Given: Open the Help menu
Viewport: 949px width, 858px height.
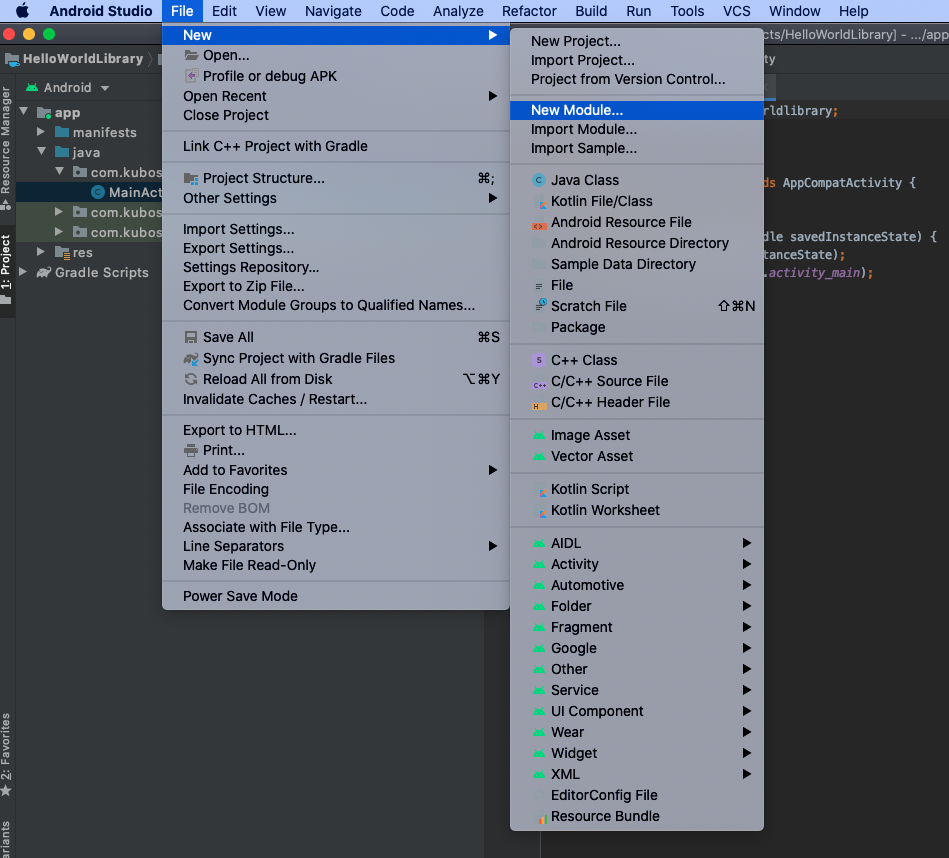Looking at the screenshot, I should point(853,11).
